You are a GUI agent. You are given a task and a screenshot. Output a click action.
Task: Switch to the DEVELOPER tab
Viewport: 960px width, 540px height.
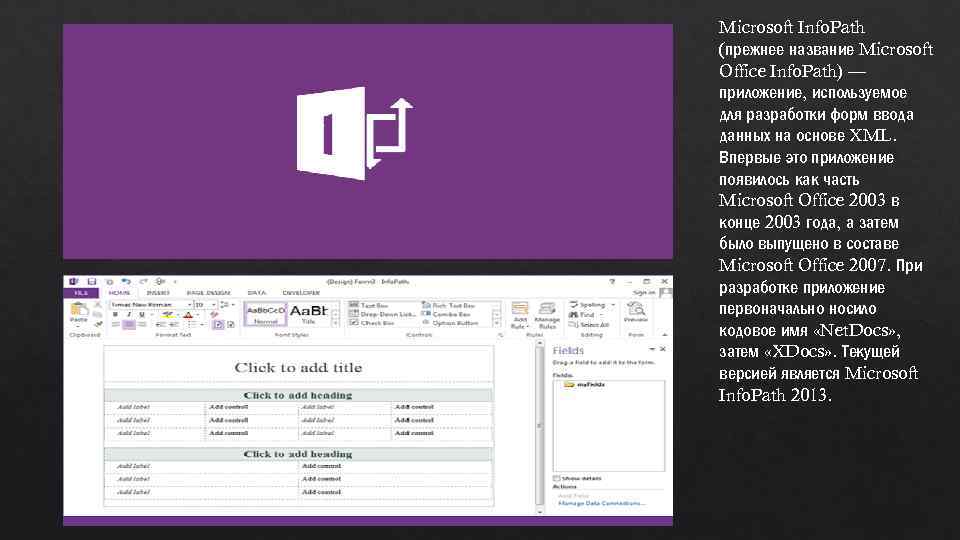pyautogui.click(x=301, y=293)
